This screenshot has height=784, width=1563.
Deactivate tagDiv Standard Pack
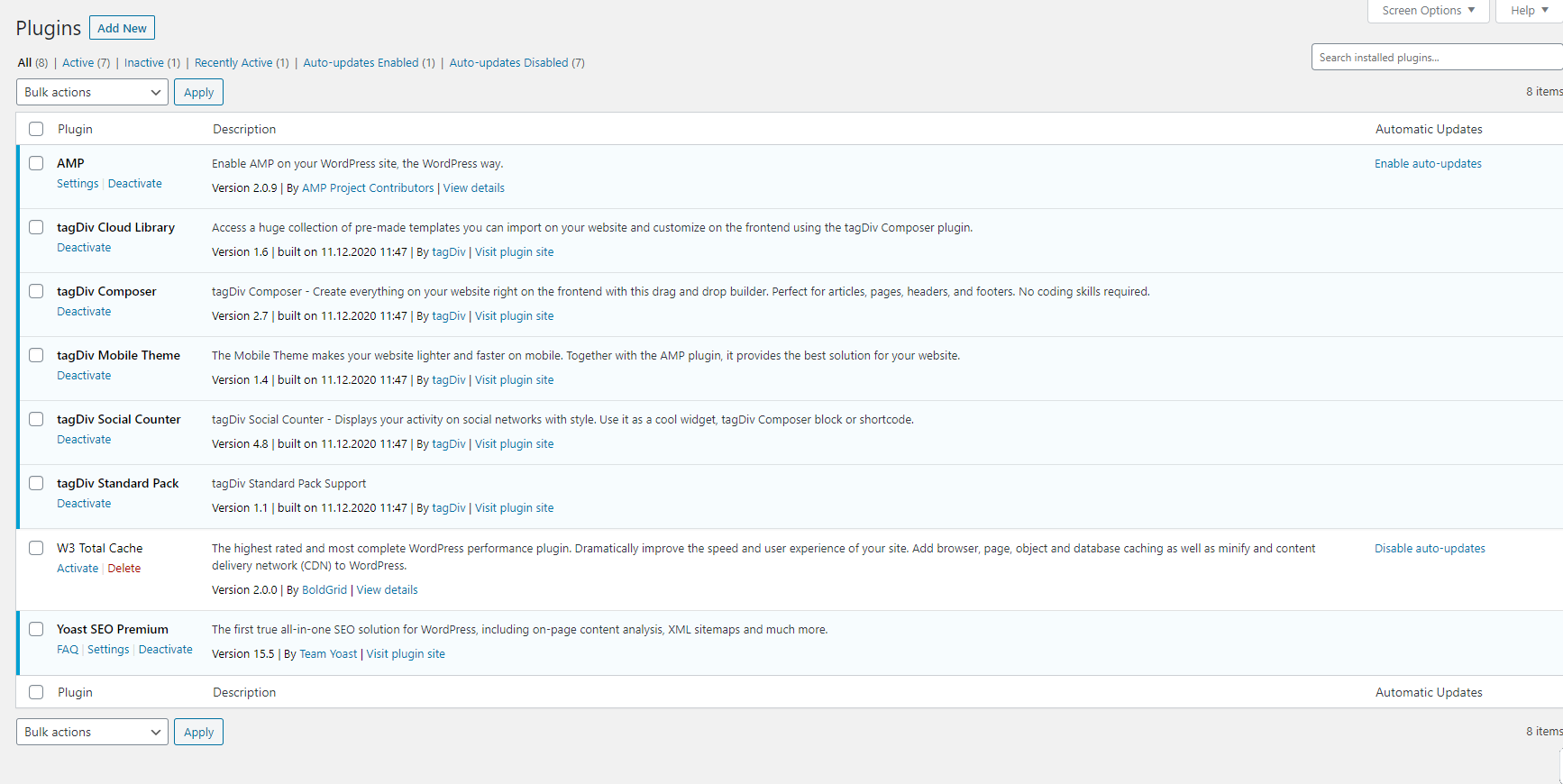coord(84,504)
